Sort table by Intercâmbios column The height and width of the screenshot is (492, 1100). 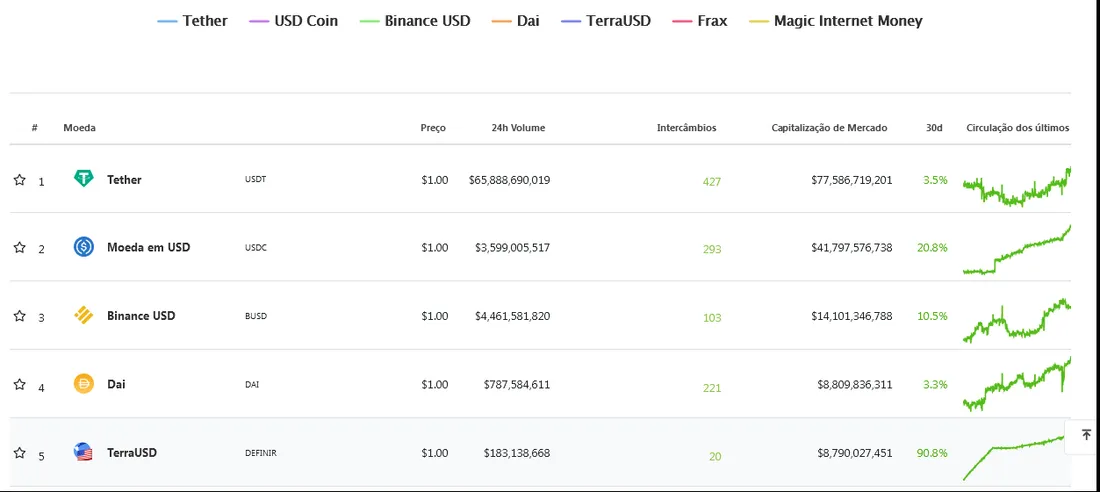(687, 128)
